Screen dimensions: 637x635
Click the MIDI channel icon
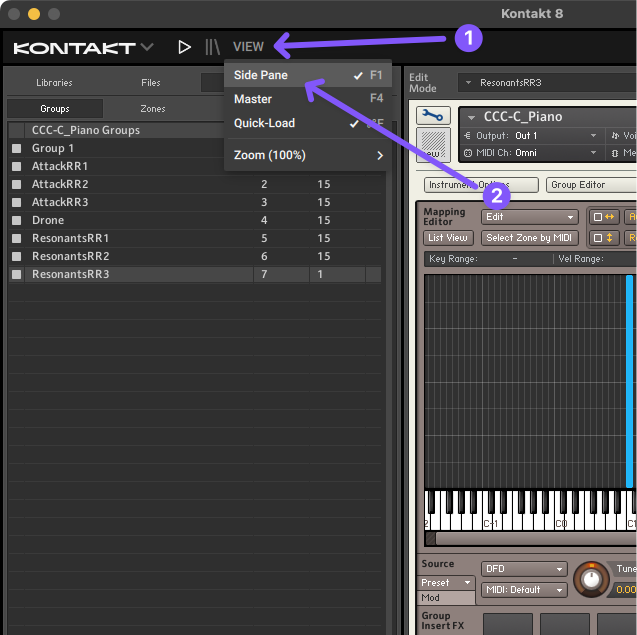[x=468, y=152]
